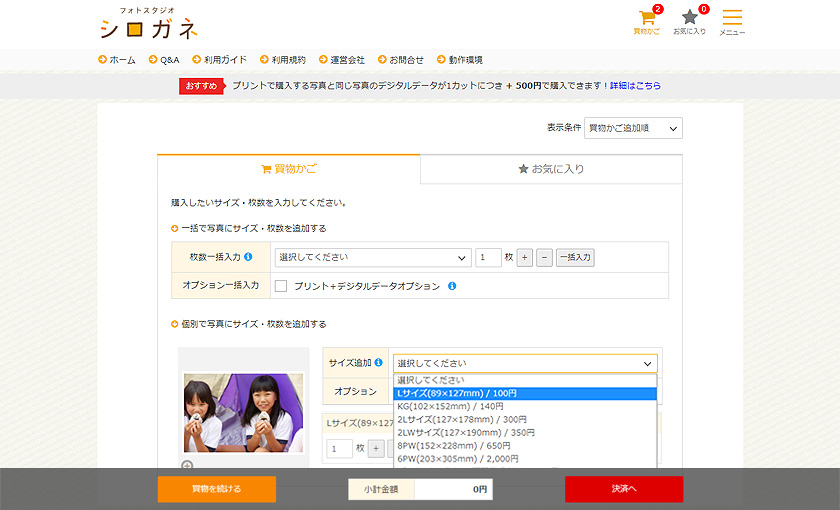840x510 pixels.
Task: Click the bulk quantity input field
Action: pyautogui.click(x=488, y=258)
